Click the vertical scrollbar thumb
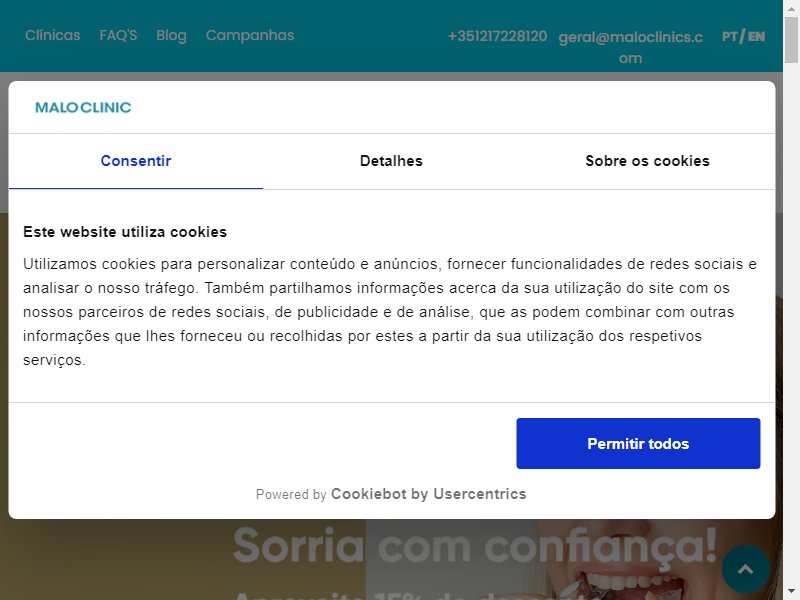Image resolution: width=800 pixels, height=600 pixels. pos(791,40)
